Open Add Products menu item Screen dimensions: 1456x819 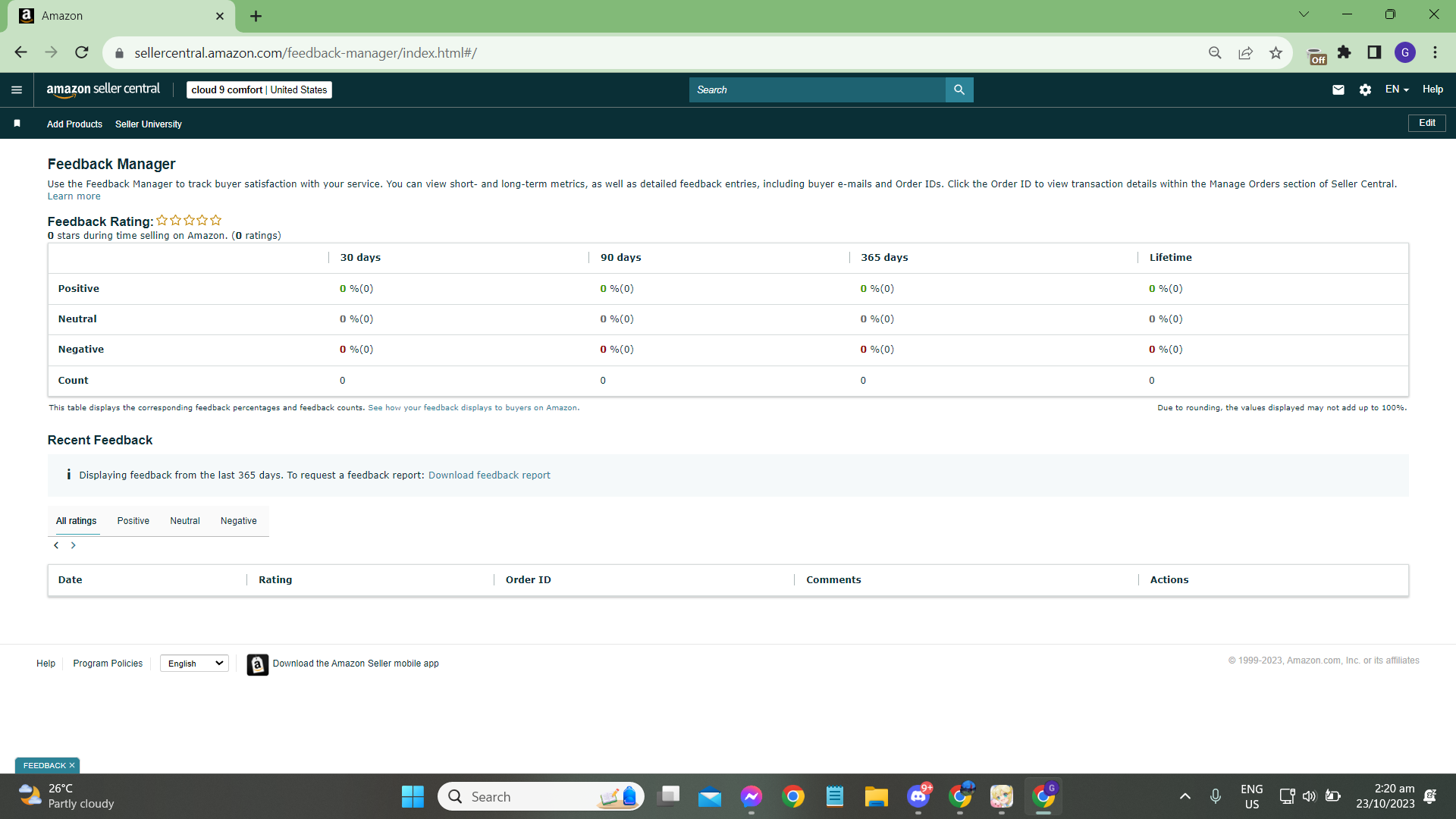pyautogui.click(x=74, y=124)
